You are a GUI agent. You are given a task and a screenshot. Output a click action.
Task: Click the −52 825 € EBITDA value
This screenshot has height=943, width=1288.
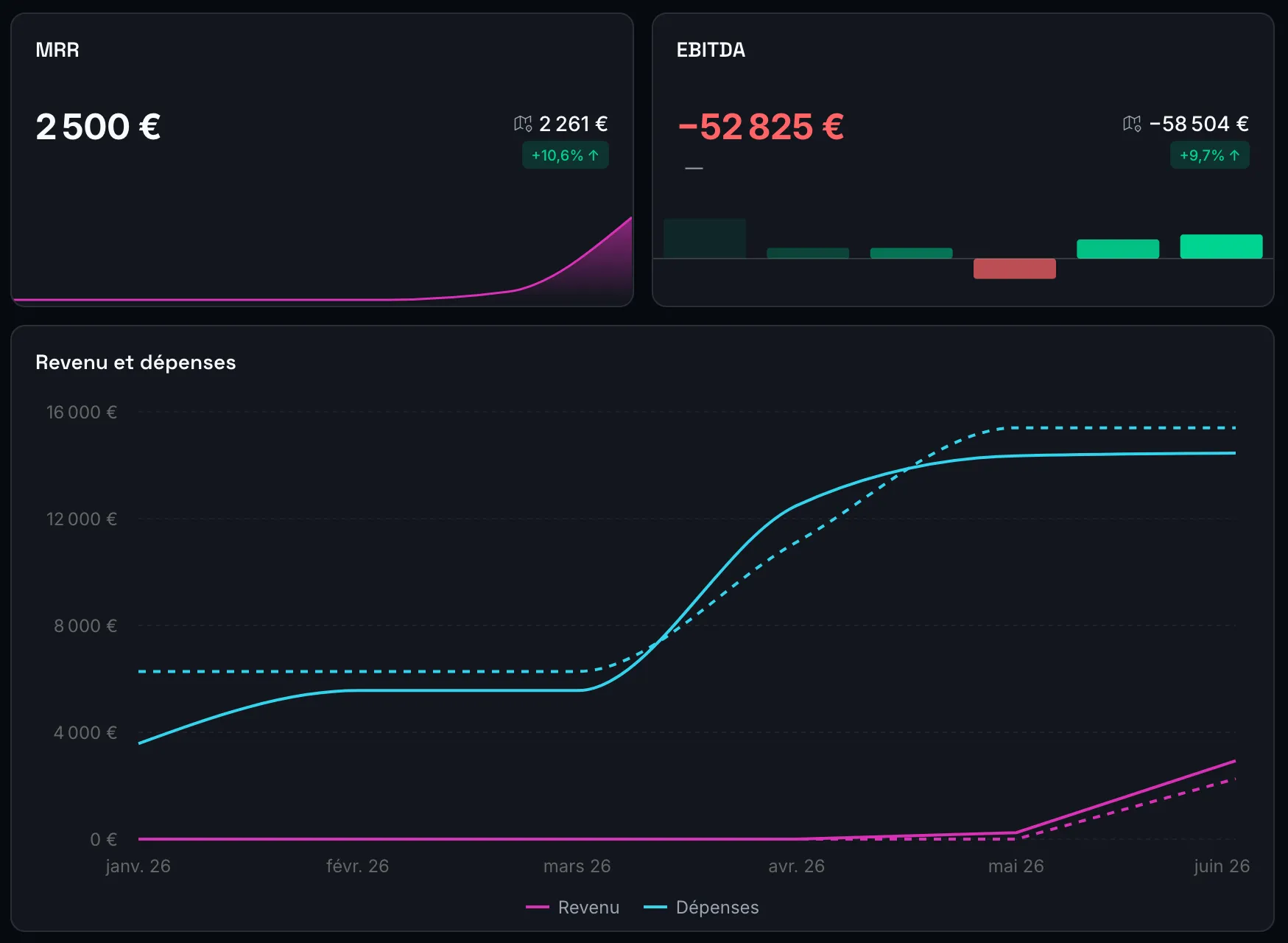(x=761, y=127)
